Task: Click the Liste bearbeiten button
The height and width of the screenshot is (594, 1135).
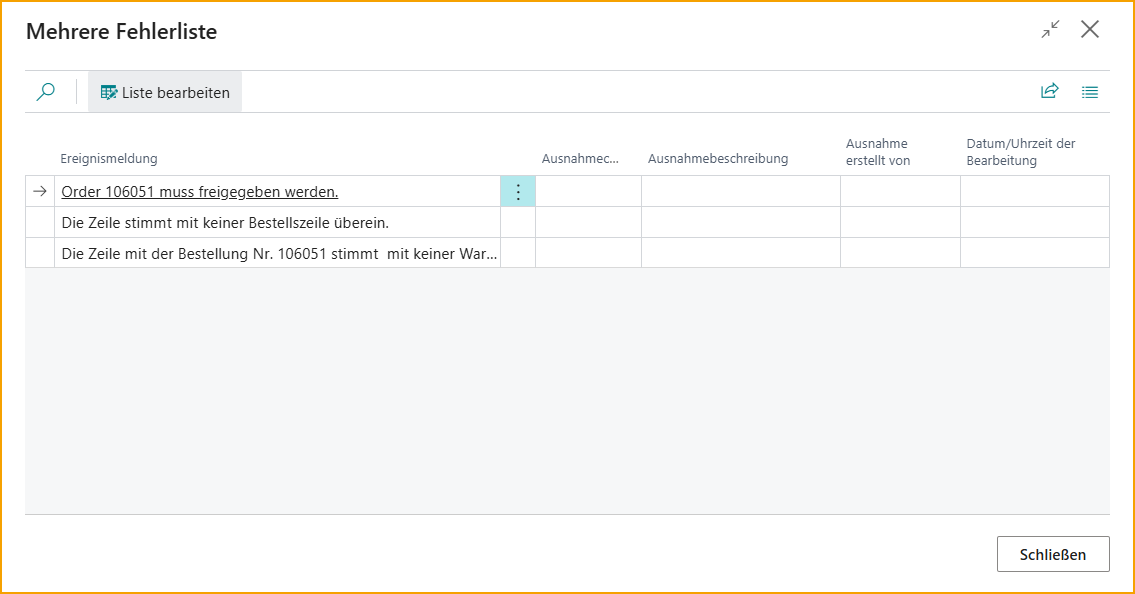Action: click(x=165, y=92)
